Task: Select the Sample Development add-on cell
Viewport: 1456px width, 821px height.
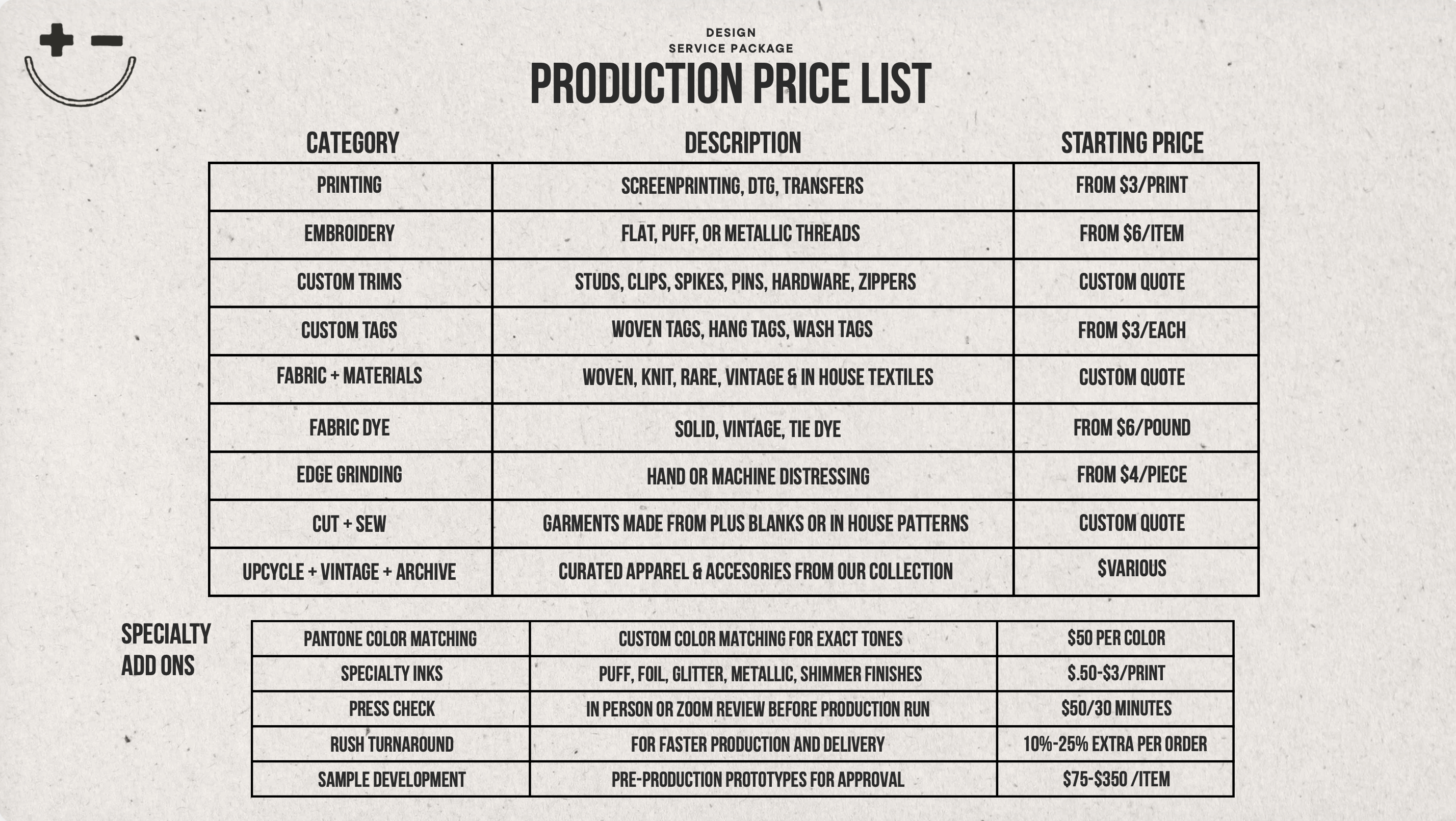Action: pos(392,780)
